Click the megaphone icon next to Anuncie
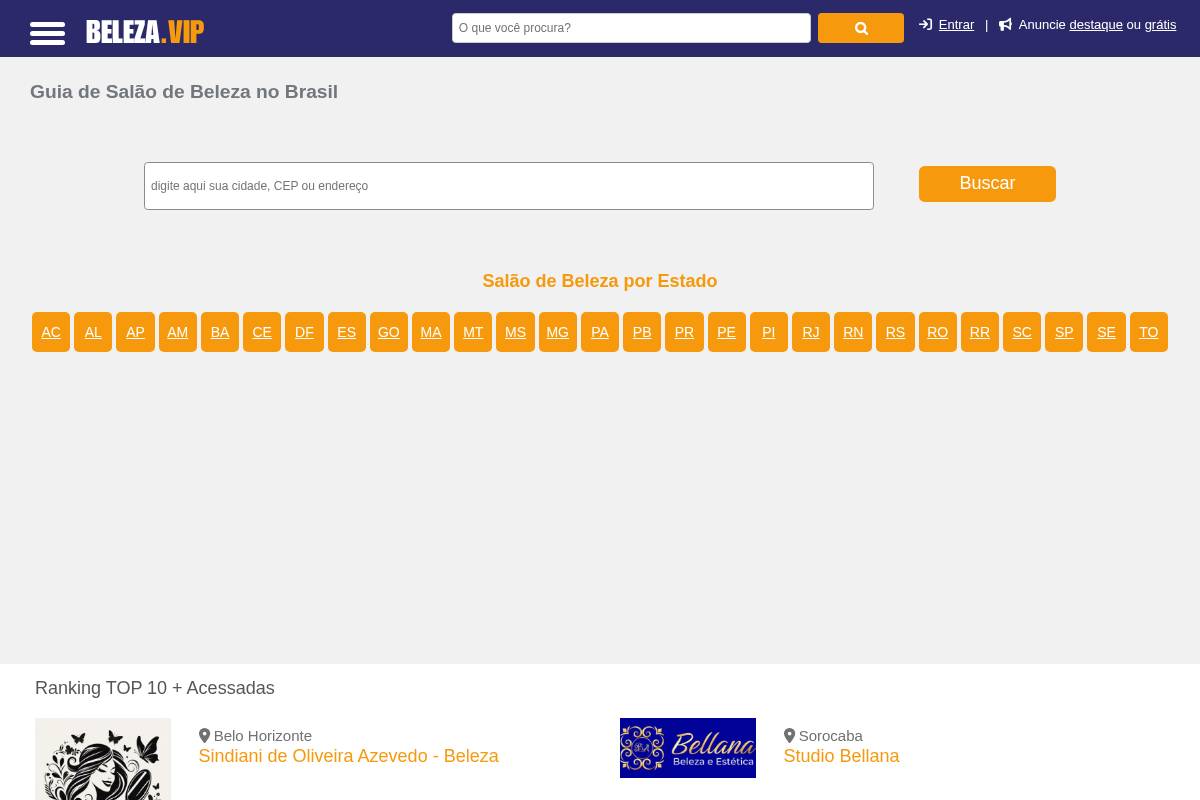This screenshot has width=1200, height=800. (x=1006, y=24)
